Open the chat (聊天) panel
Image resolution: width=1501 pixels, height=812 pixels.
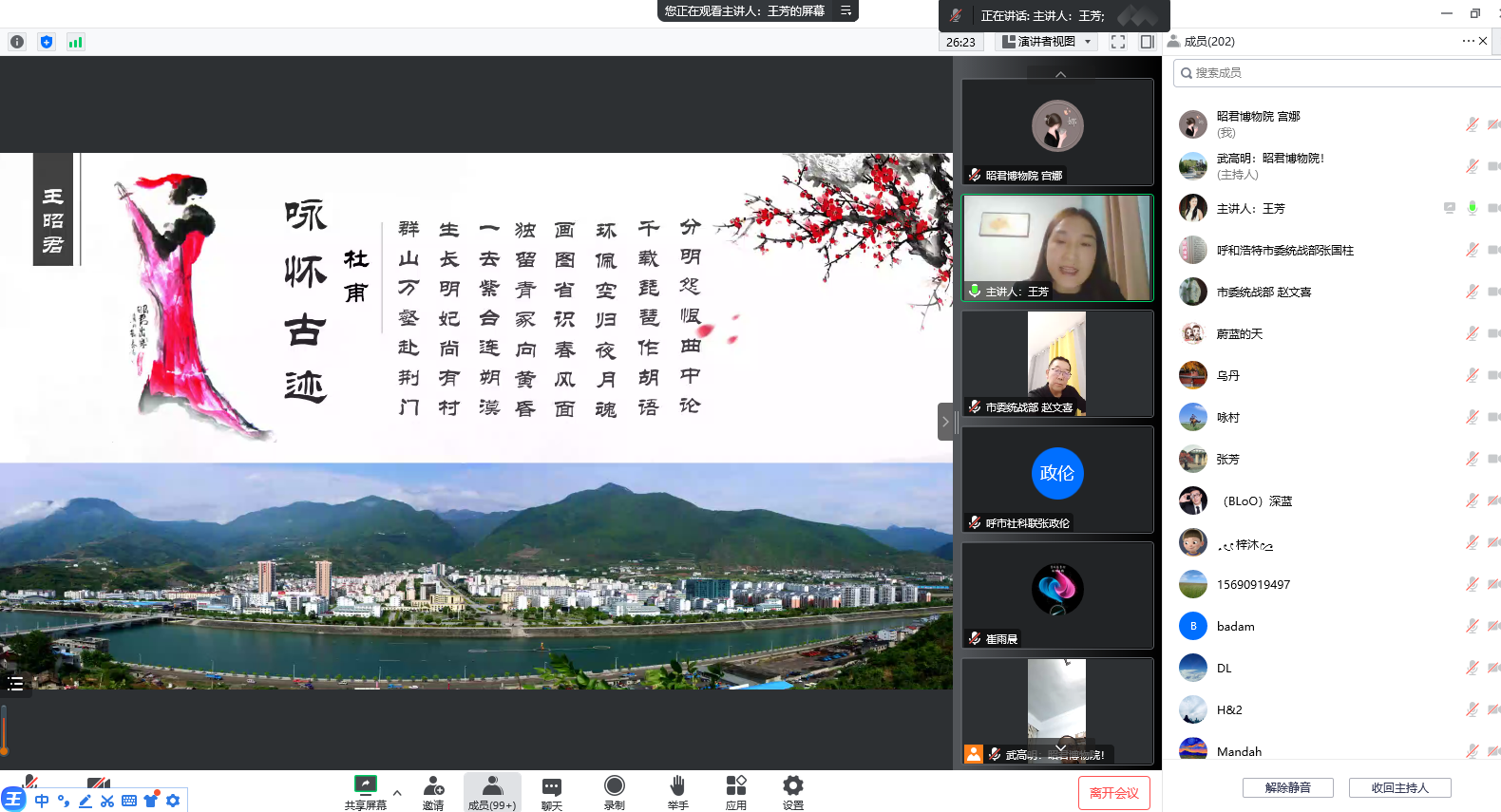[552, 792]
